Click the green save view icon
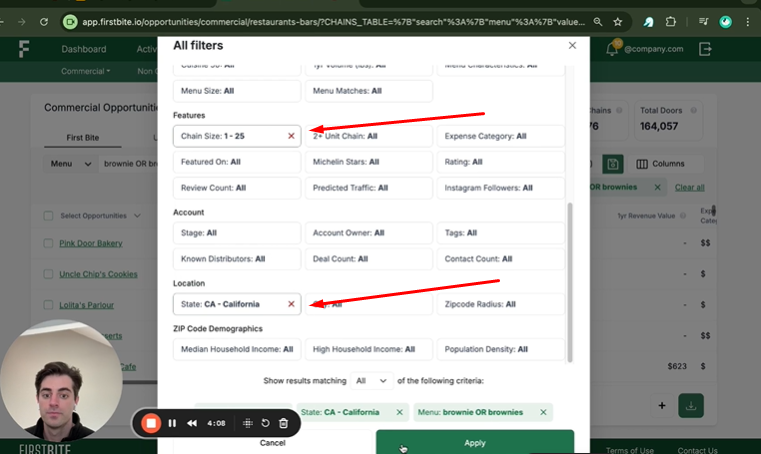This screenshot has height=454, width=761. [612, 164]
